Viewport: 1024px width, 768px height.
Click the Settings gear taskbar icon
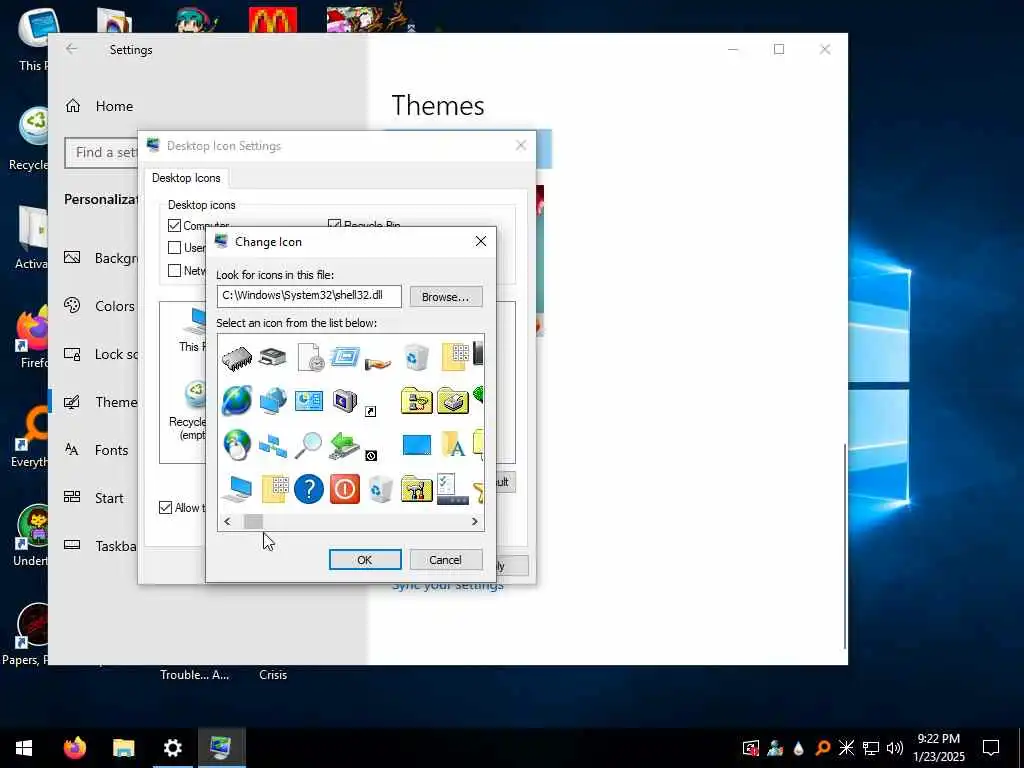coord(172,748)
